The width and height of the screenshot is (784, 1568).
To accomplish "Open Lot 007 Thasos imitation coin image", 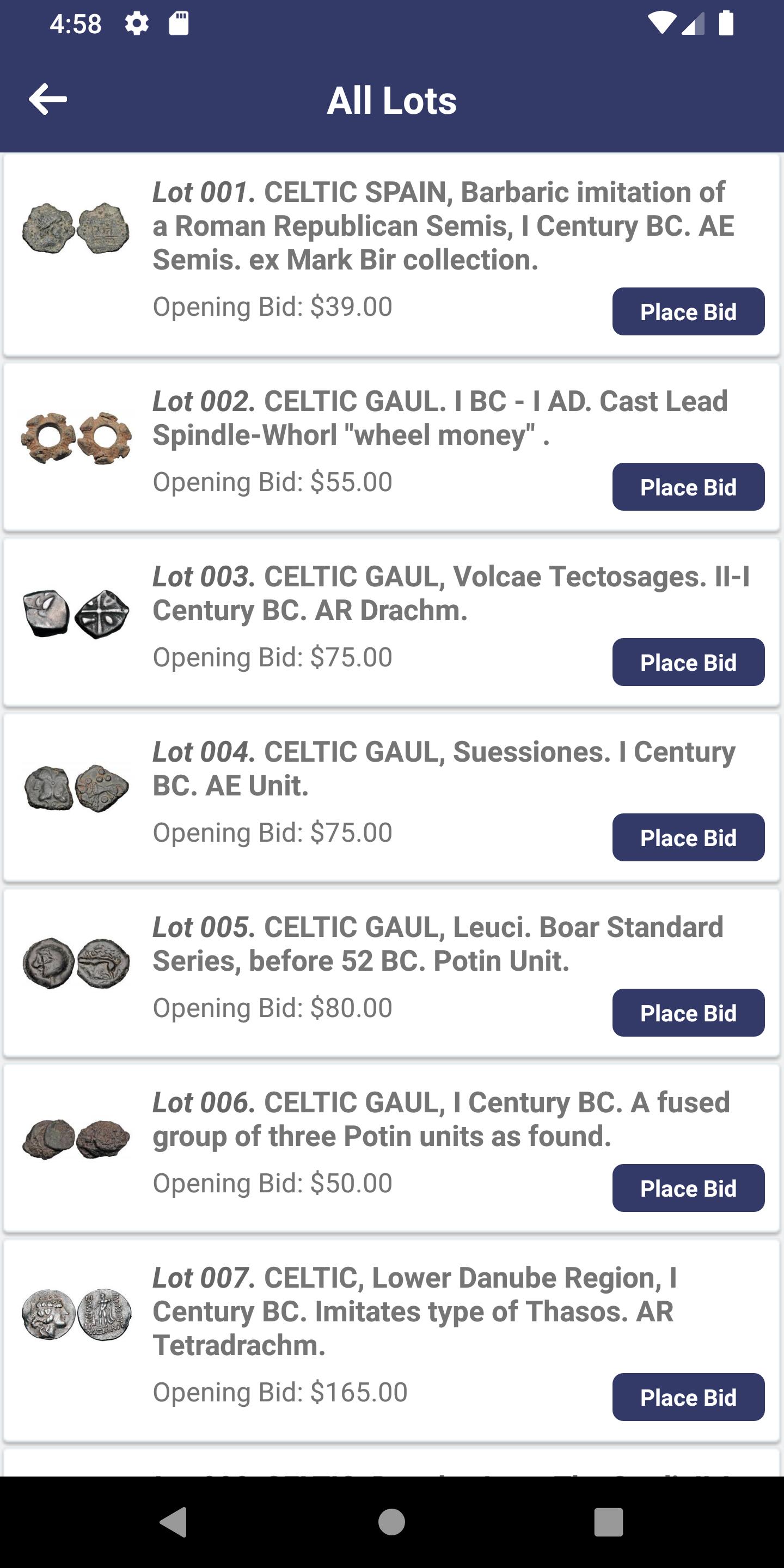I will (76, 1315).
